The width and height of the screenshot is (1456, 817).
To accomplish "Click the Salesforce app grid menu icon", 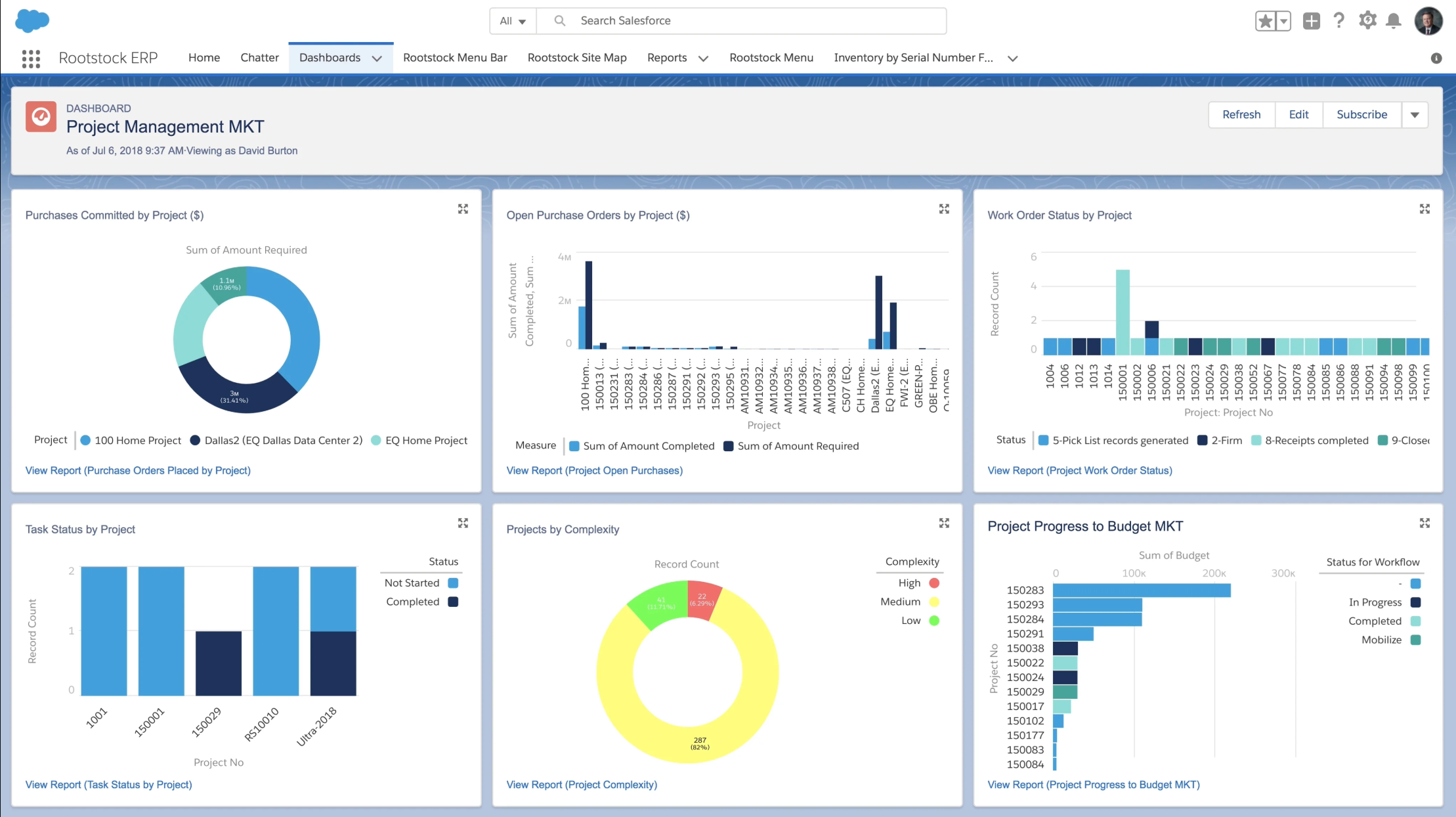I will [29, 57].
